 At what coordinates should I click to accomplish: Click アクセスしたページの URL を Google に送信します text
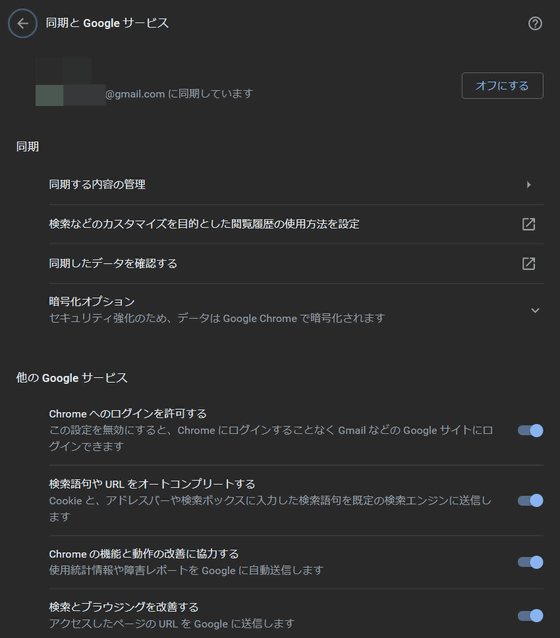pos(171,624)
